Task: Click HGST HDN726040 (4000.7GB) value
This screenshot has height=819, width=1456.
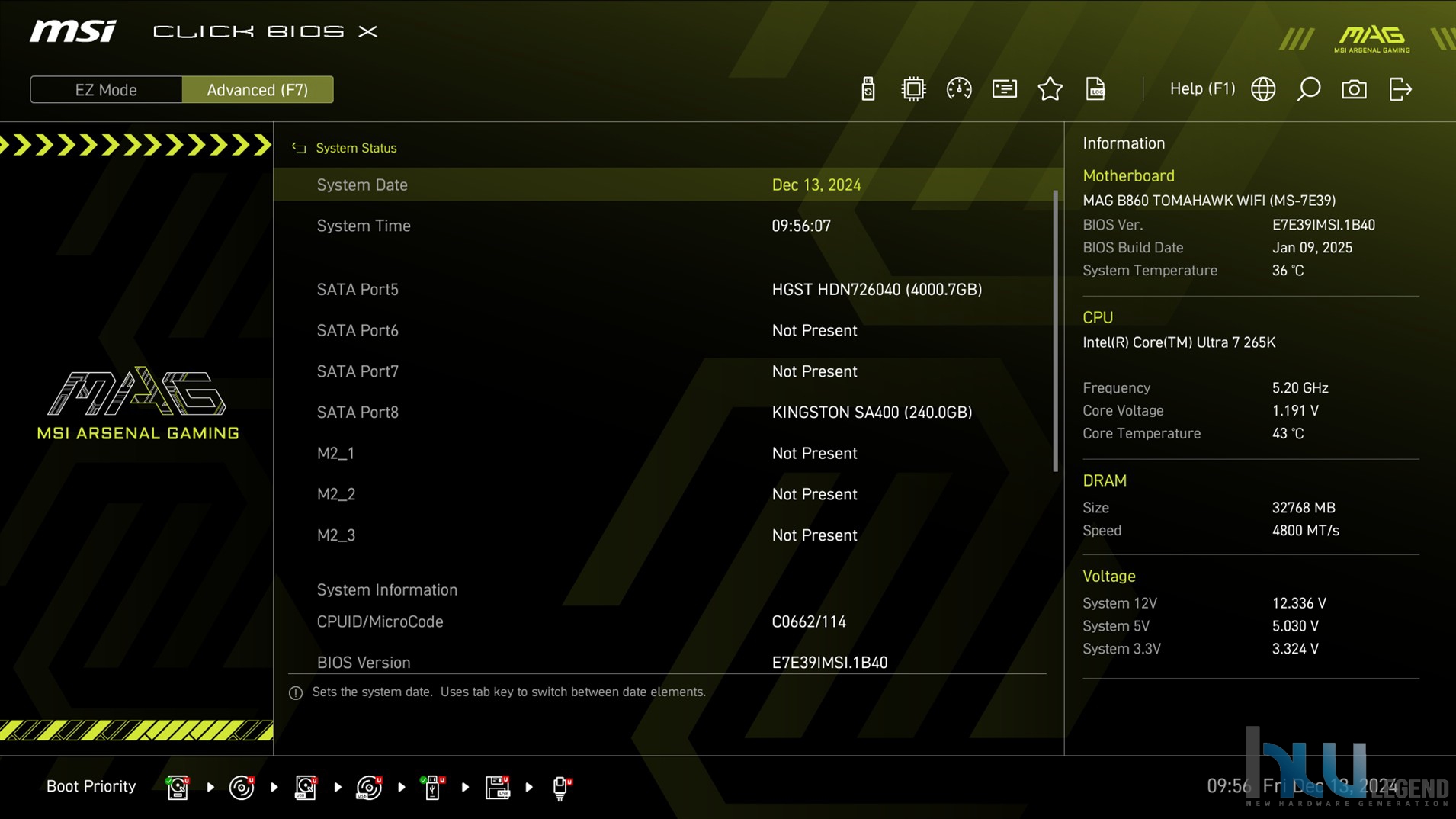Action: pyautogui.click(x=877, y=289)
